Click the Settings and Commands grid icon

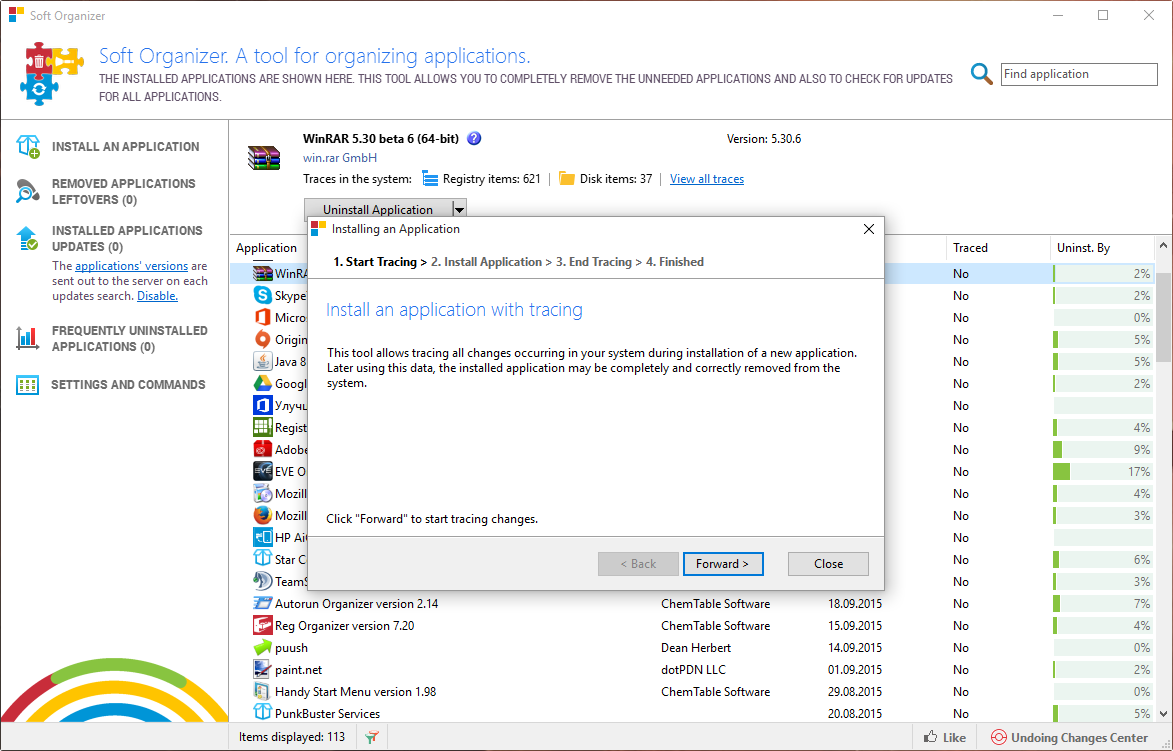tap(28, 385)
